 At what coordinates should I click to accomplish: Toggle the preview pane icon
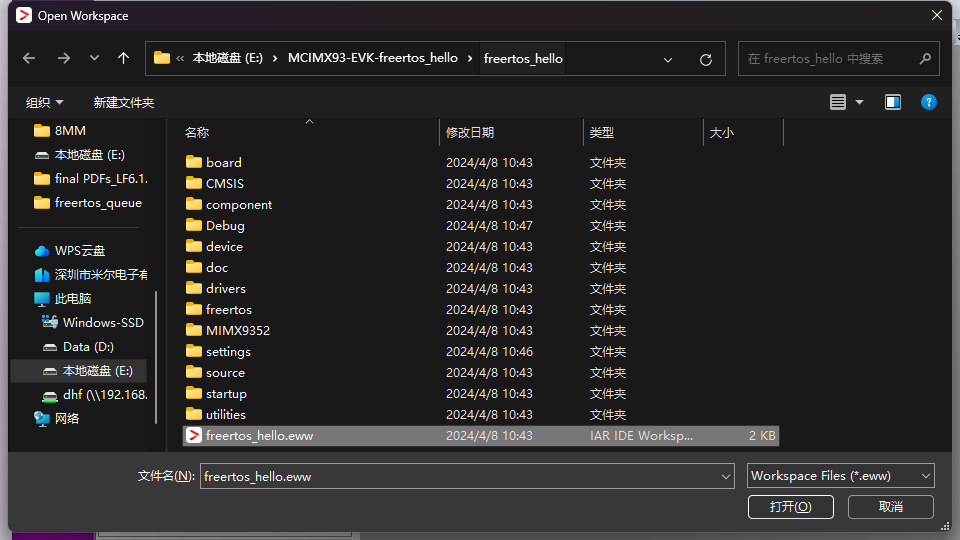click(x=893, y=102)
